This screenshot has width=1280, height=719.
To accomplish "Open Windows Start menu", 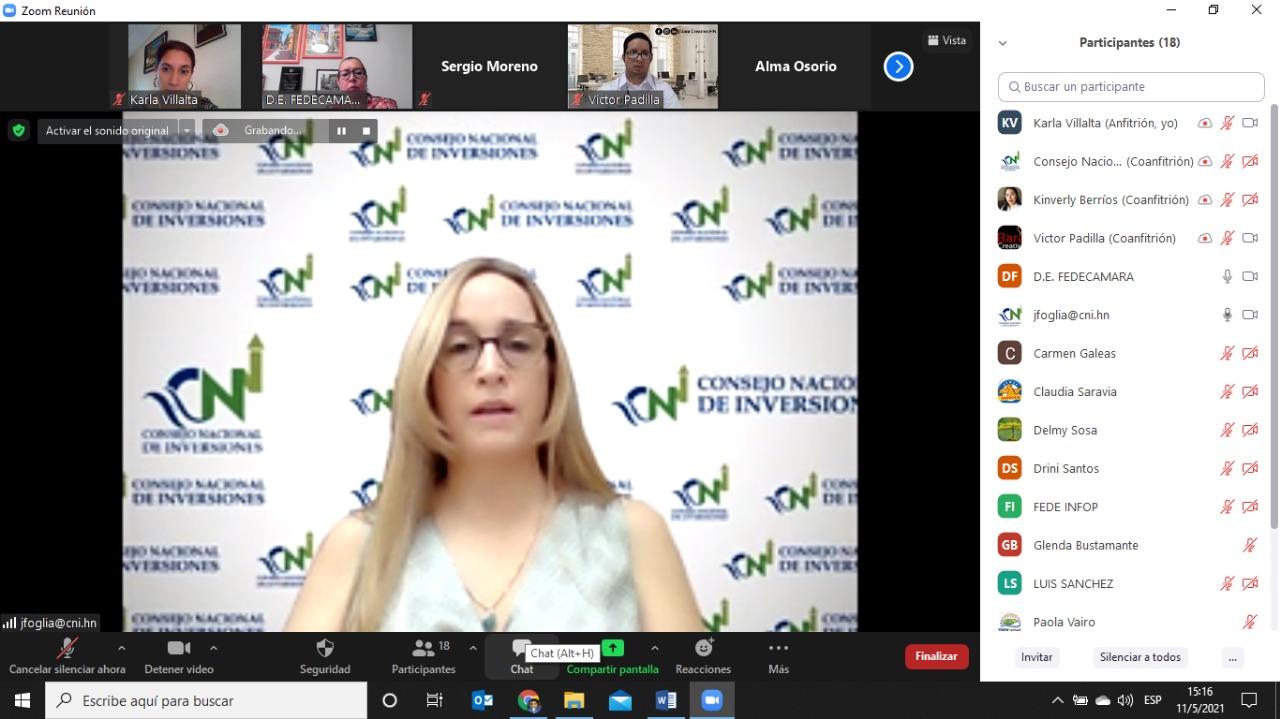I will pyautogui.click(x=22, y=700).
